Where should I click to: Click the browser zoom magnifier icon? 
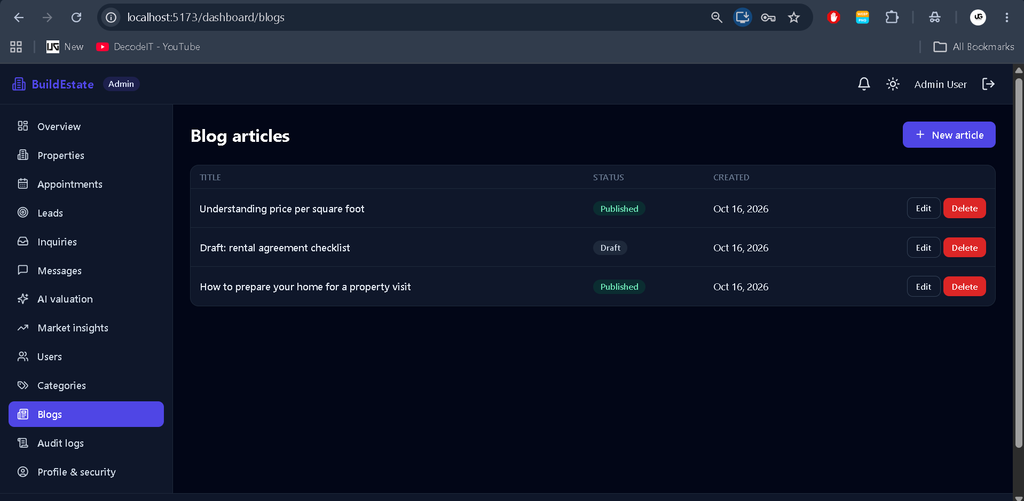716,18
